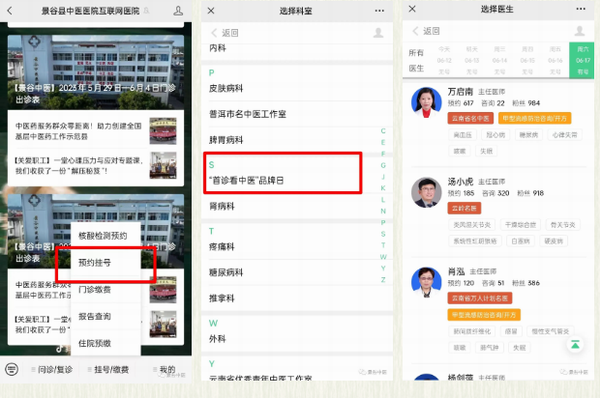This screenshot has width=600, height=398.
Task: Choose 住院预缴 from the popup menu
Action: [106, 343]
